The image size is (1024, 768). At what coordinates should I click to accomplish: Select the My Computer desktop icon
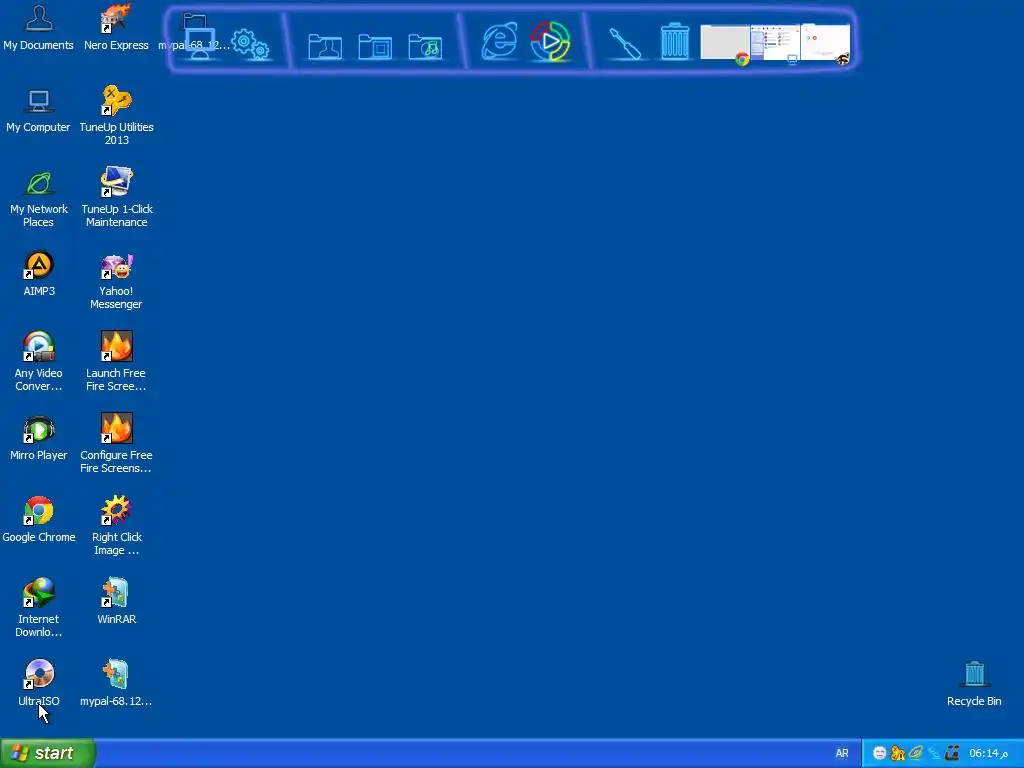coord(39,110)
